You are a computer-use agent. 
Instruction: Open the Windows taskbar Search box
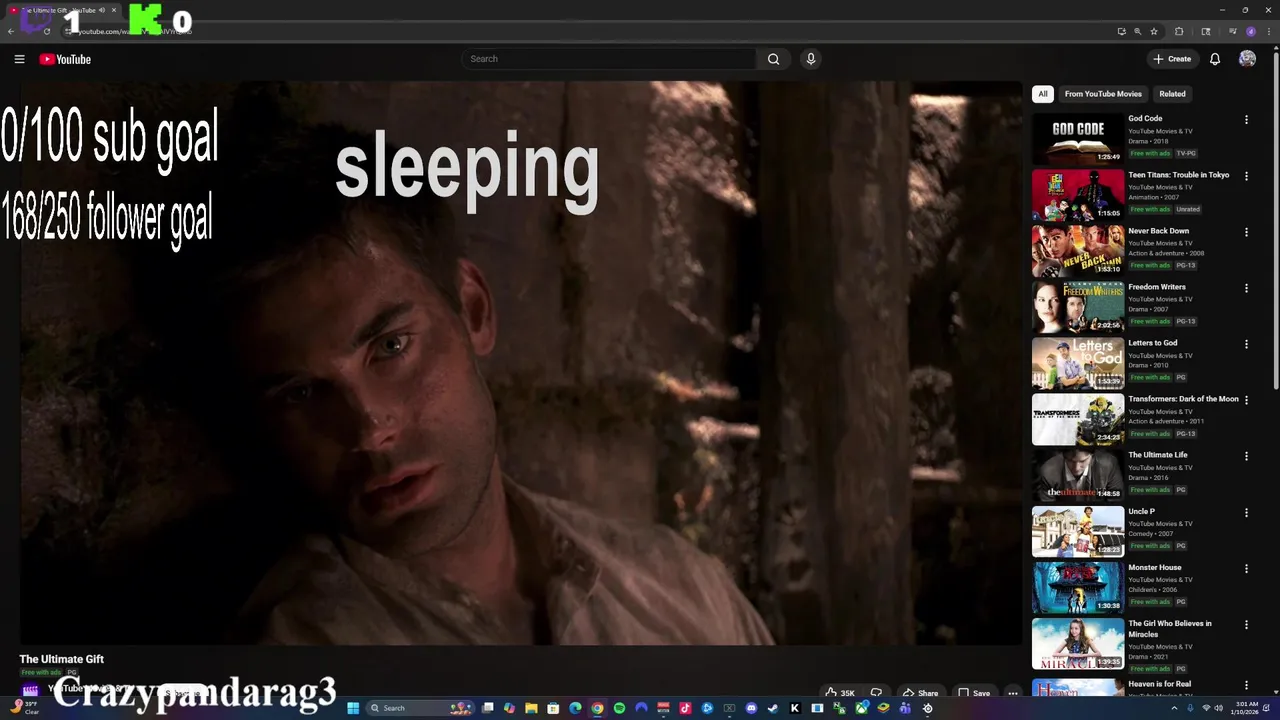pyautogui.click(x=420, y=708)
